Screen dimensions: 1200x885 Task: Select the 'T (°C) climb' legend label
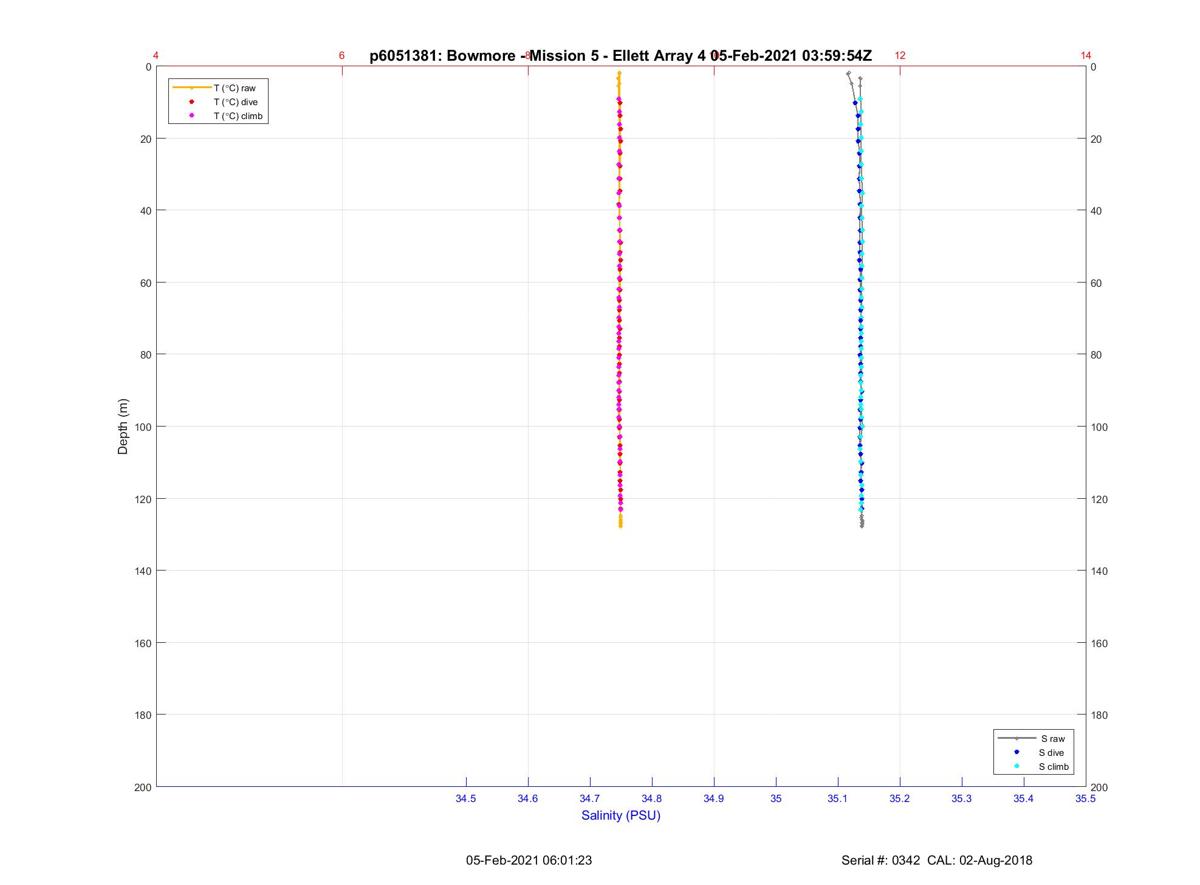click(238, 116)
